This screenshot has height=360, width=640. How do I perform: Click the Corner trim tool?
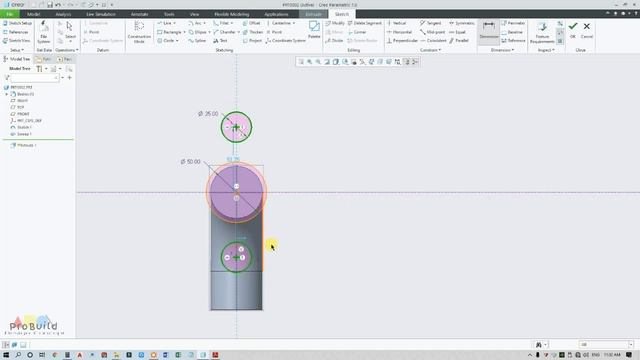(x=357, y=32)
